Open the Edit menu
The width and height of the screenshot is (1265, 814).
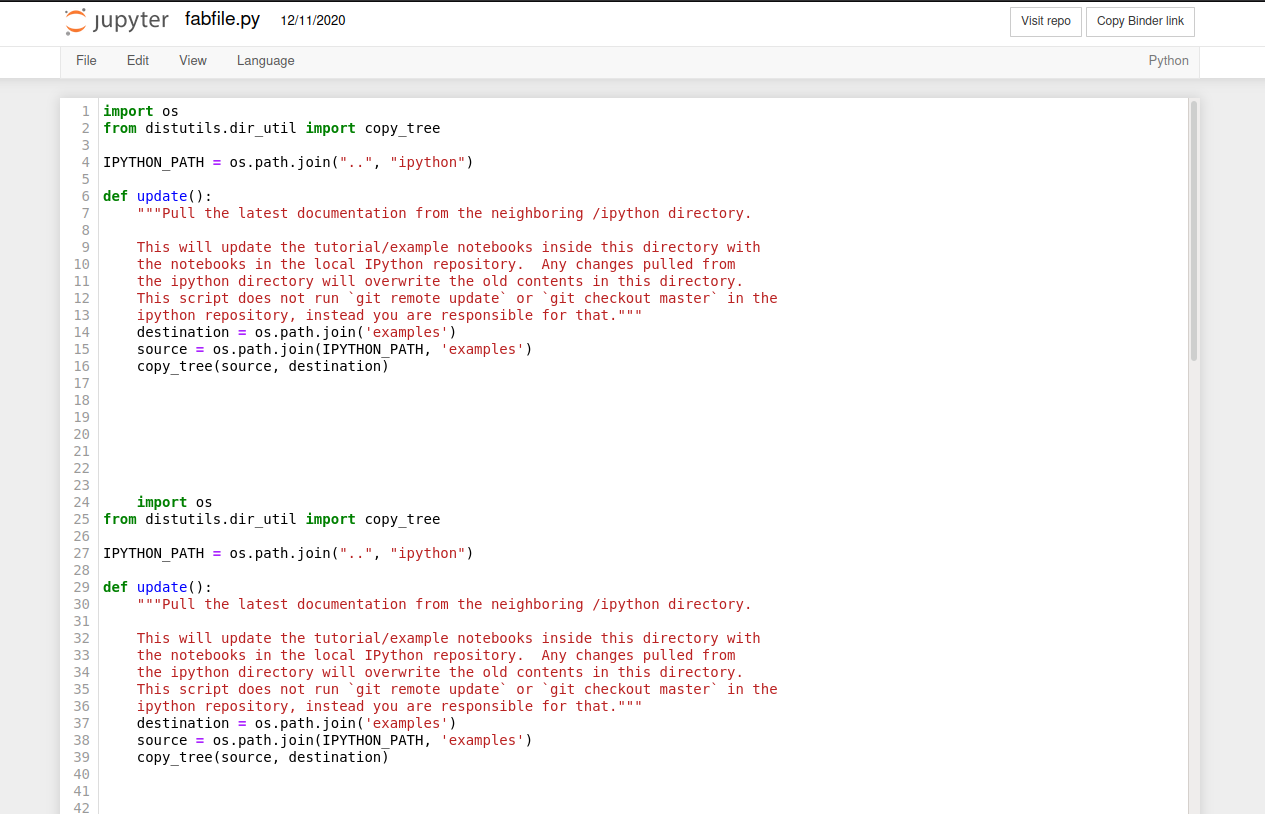click(137, 60)
